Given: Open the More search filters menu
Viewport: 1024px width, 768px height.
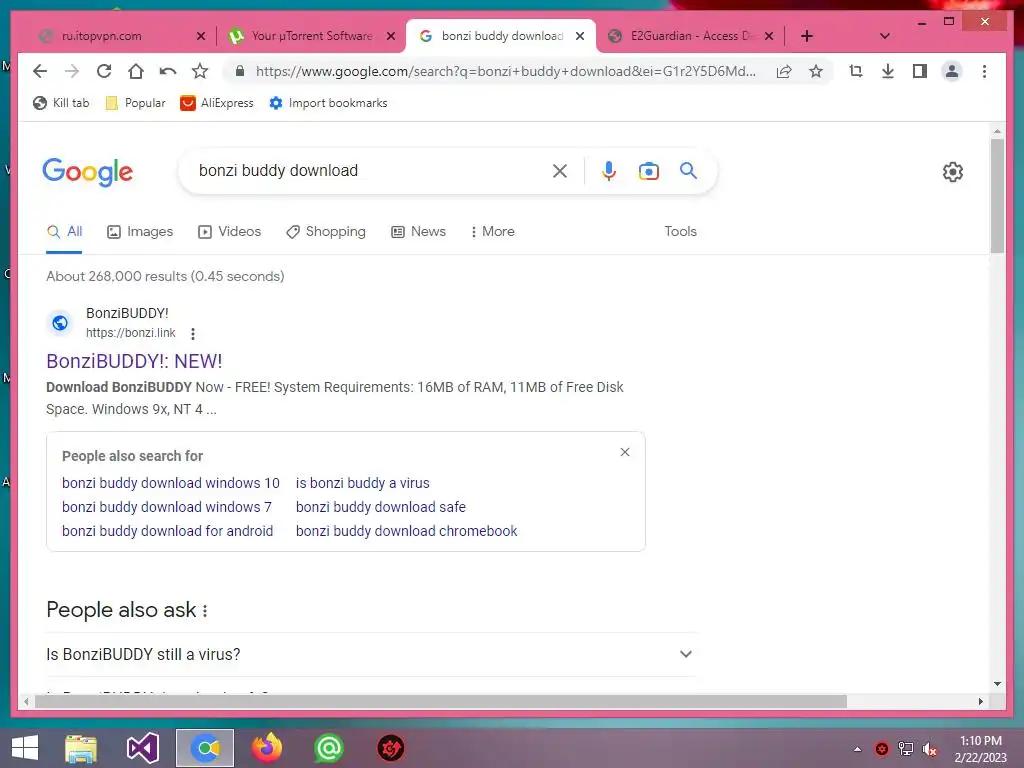Looking at the screenshot, I should [x=492, y=232].
